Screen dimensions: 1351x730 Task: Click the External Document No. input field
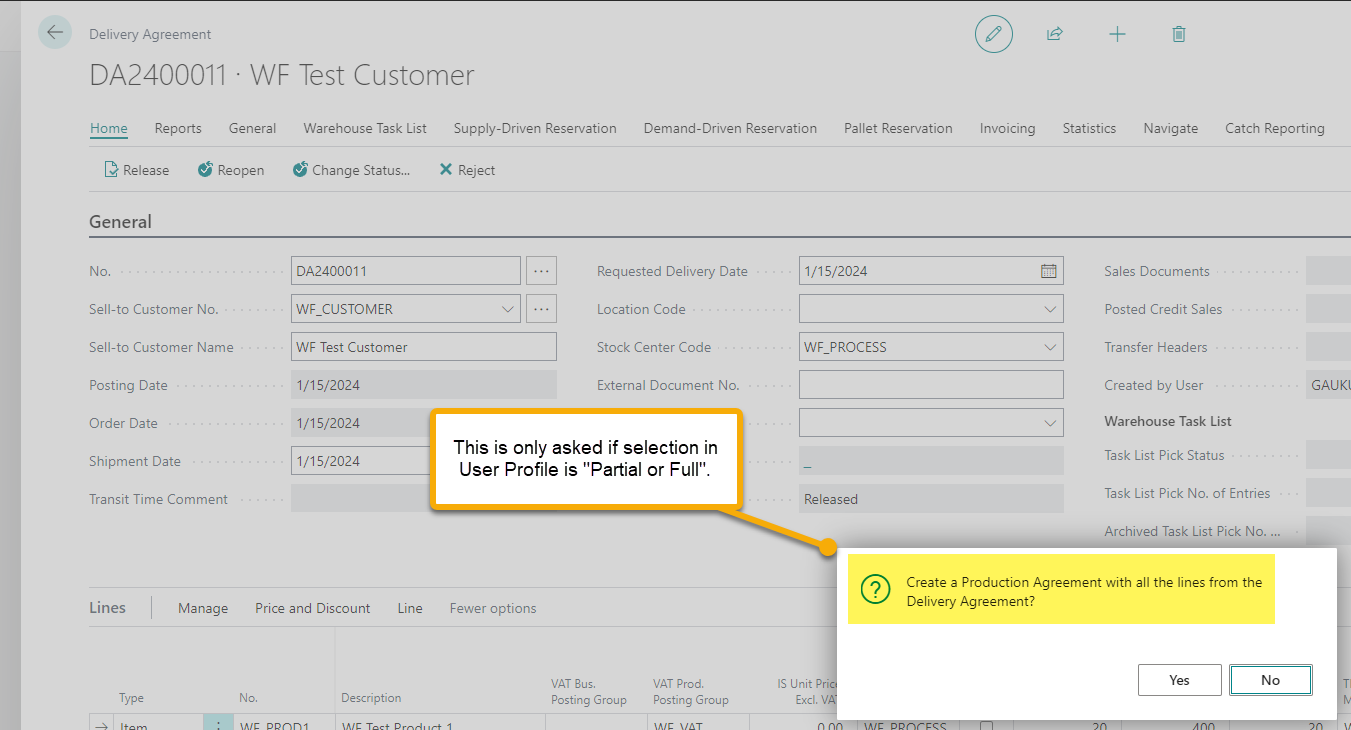[930, 385]
